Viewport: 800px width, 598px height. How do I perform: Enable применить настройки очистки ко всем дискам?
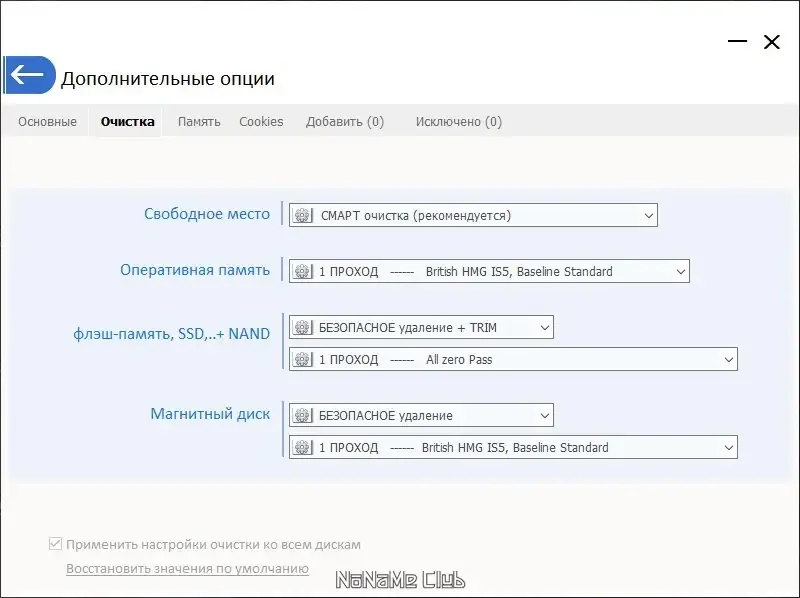[x=54, y=544]
